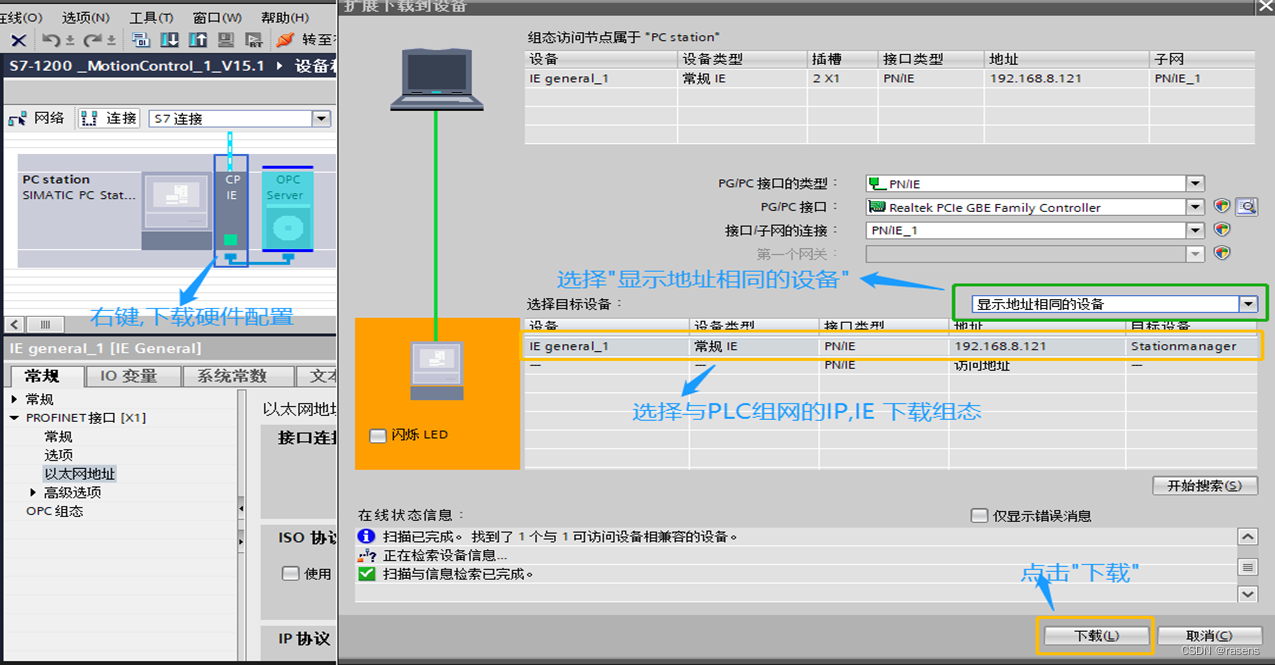
Task: Select 选项 under PROFINET 接口
Action: tap(58, 455)
